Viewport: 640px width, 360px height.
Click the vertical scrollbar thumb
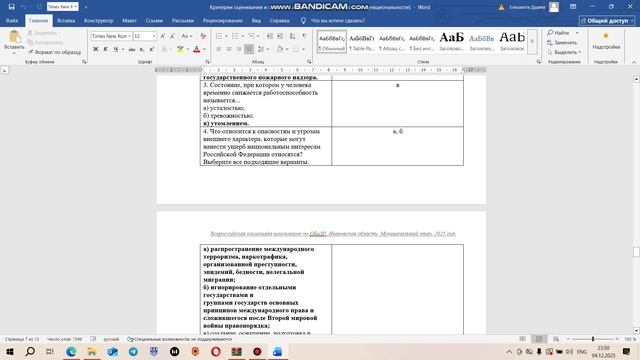click(636, 252)
